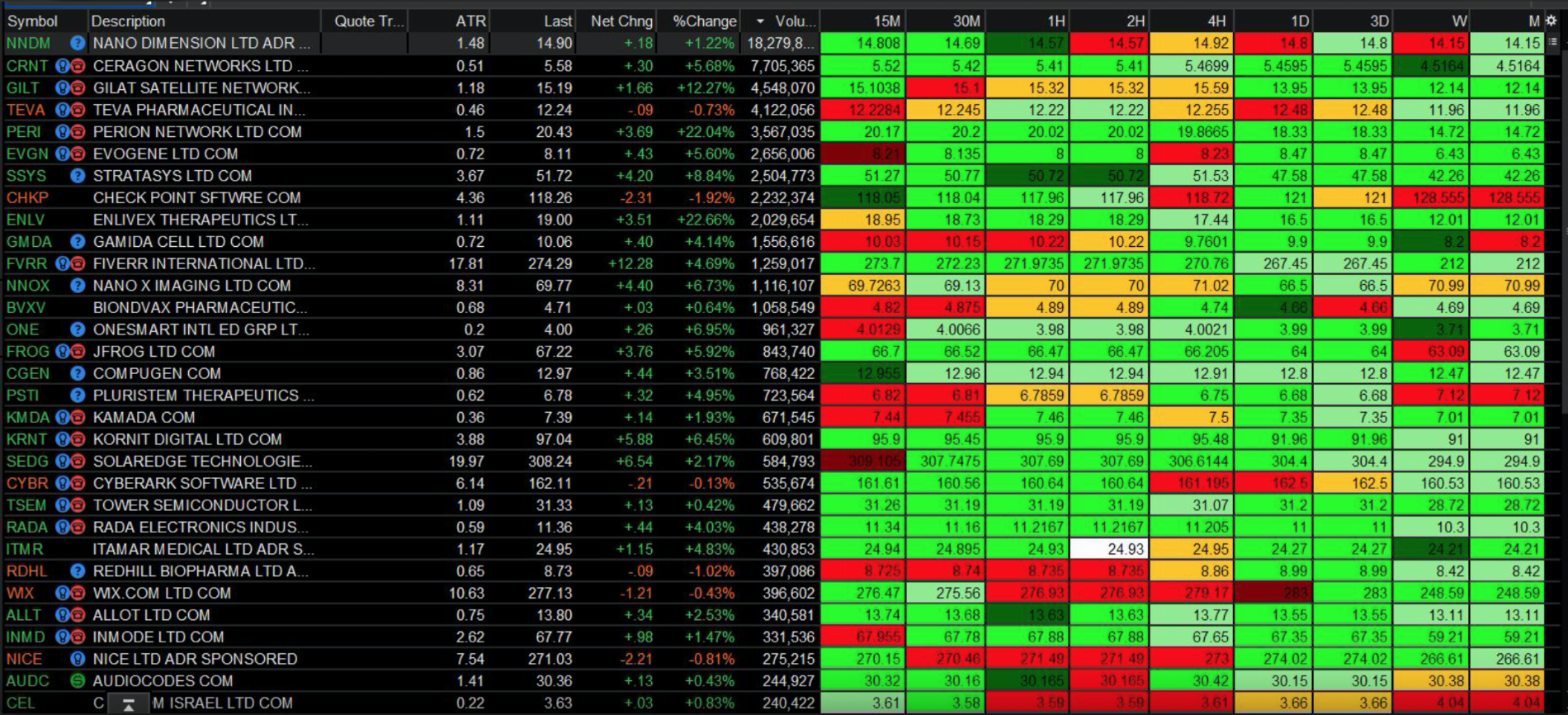1568x715 pixels.
Task: Click the red phone icon next to CRNT
Action: click(x=78, y=66)
